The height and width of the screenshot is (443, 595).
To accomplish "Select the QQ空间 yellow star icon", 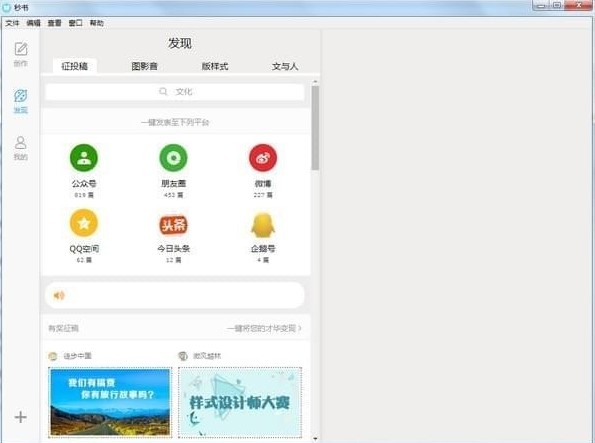I will [x=84, y=223].
